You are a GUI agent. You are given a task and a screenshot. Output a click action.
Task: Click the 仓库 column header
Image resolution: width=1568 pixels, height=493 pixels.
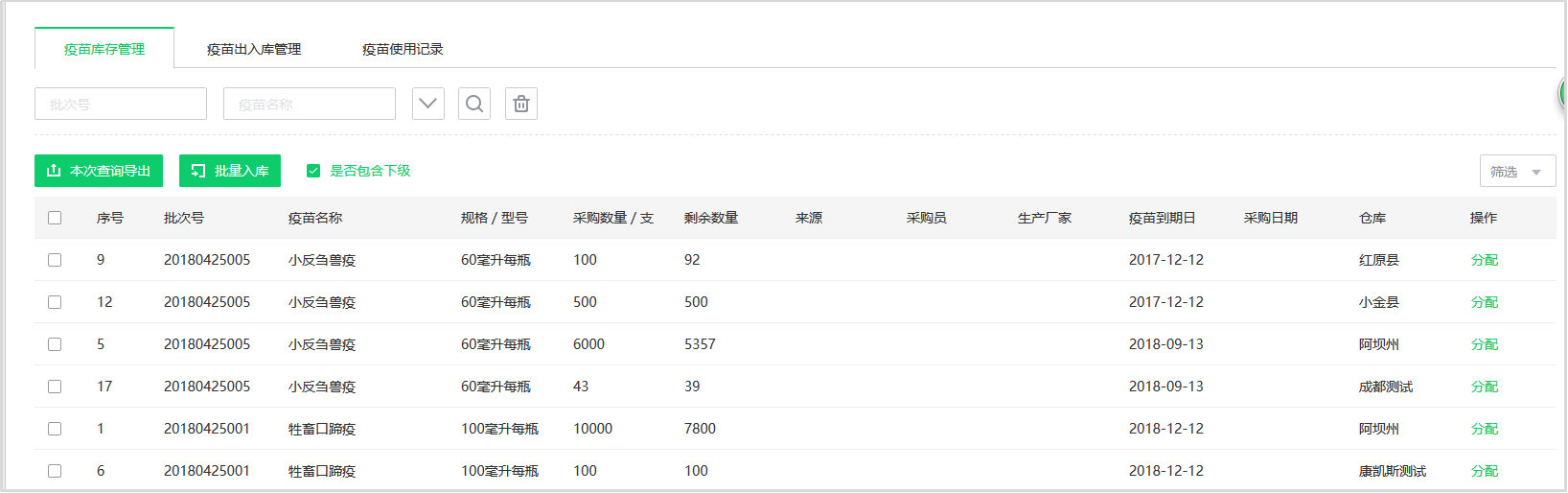point(1372,218)
